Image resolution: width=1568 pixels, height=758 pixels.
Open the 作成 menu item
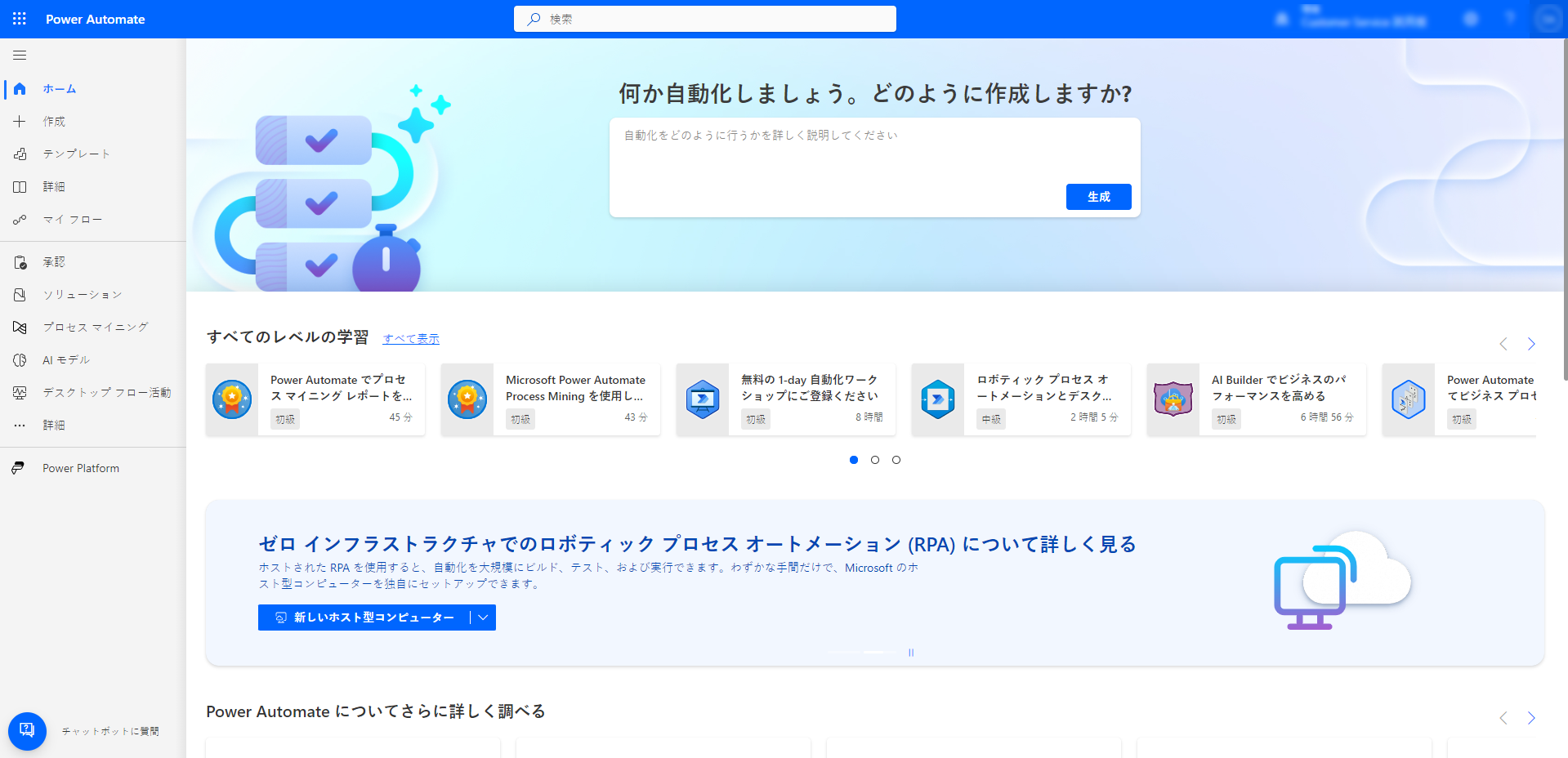(x=93, y=122)
